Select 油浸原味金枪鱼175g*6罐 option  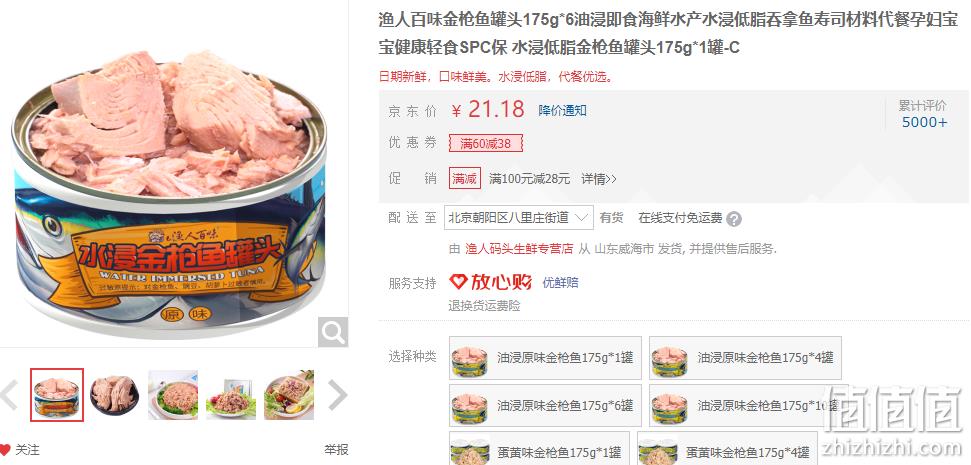click(x=545, y=406)
